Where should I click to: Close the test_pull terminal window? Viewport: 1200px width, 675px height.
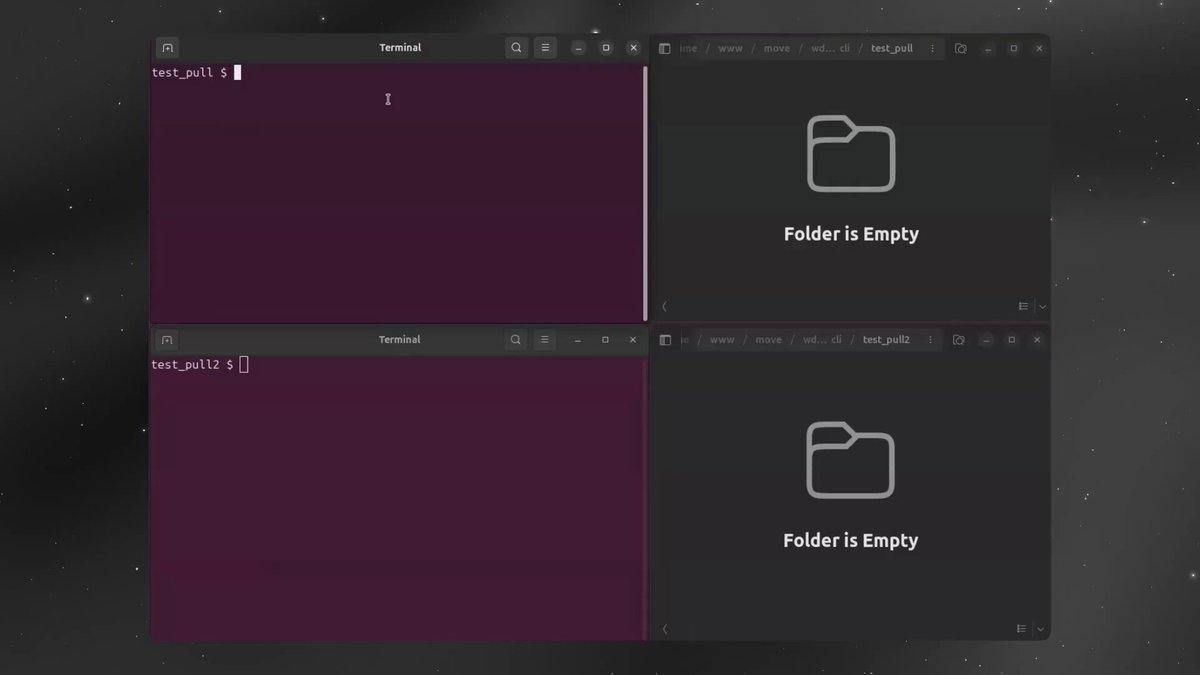[633, 48]
